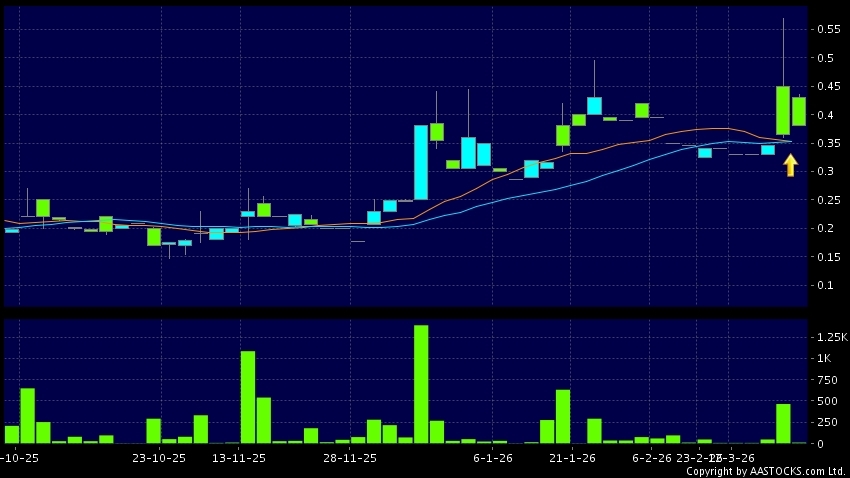Screen dimensions: 850x478
Task: Click the volume bar above the 13-11-25 label
Action: point(248,397)
